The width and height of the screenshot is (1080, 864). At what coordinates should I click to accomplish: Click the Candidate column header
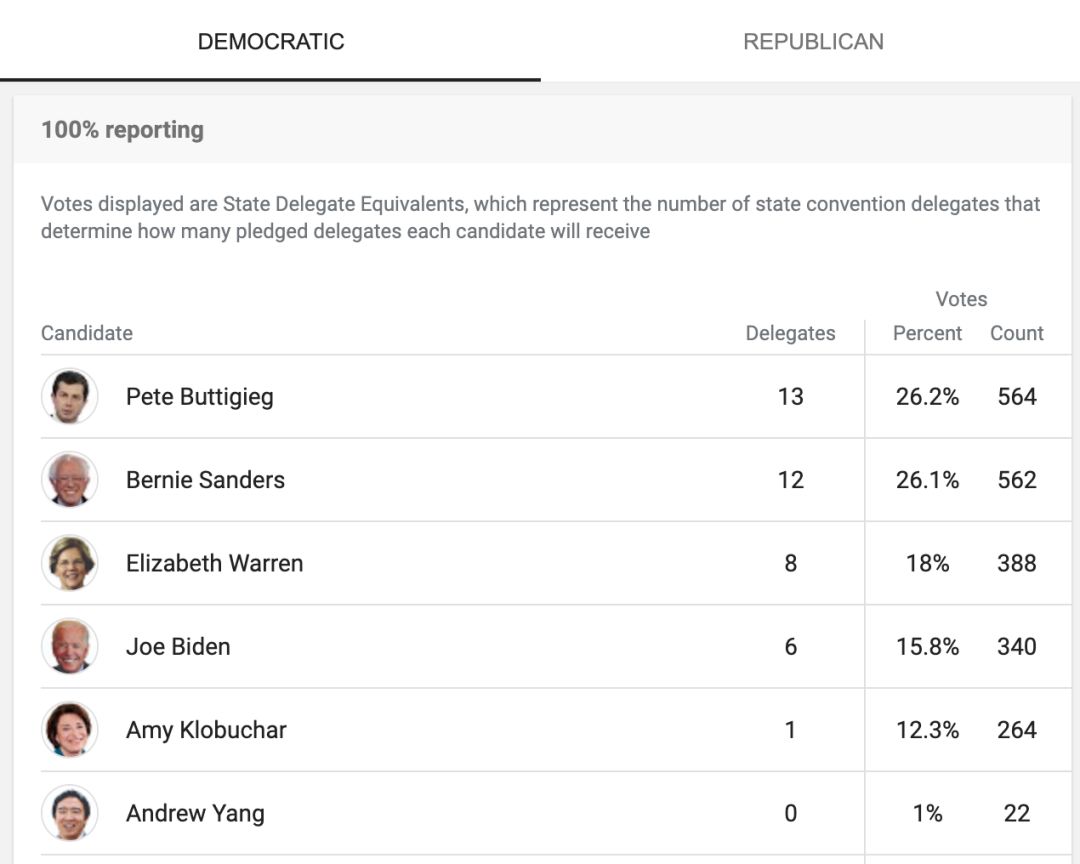(x=87, y=333)
